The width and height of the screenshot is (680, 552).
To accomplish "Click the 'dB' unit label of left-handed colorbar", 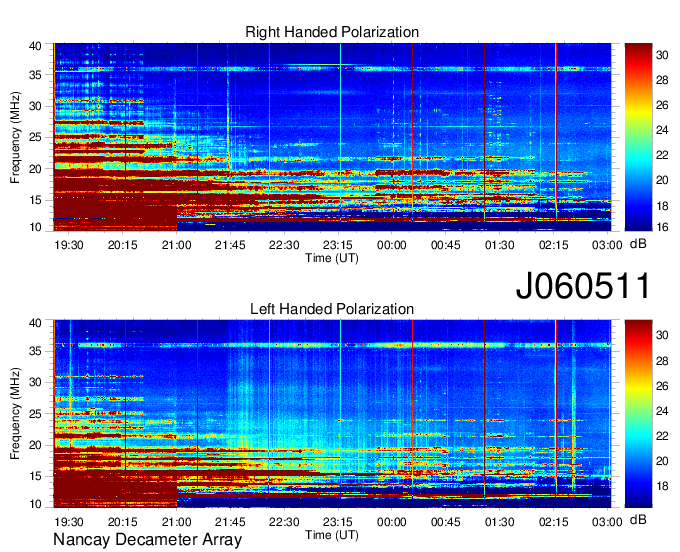I will [638, 519].
